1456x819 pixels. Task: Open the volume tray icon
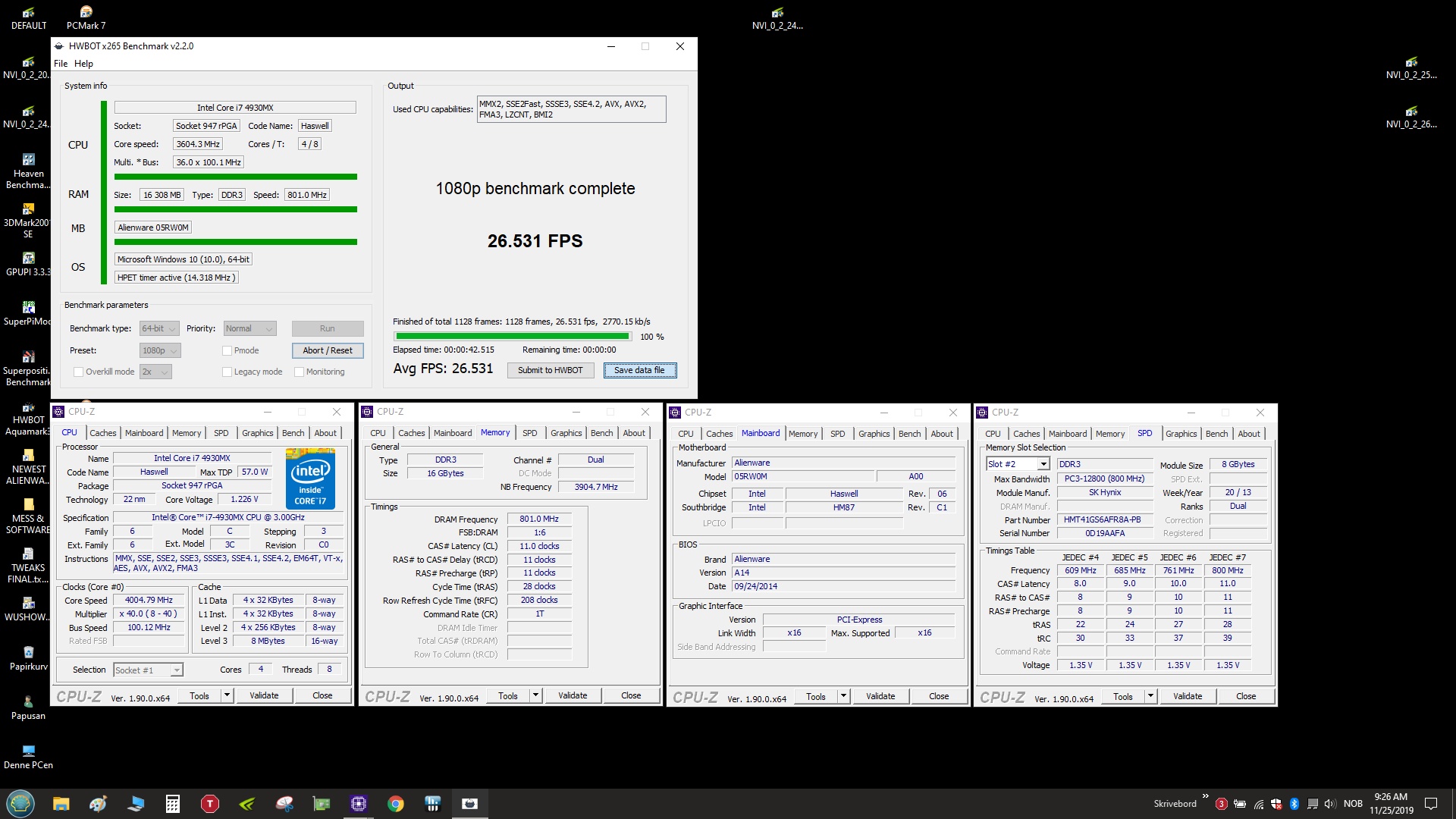pyautogui.click(x=1330, y=804)
